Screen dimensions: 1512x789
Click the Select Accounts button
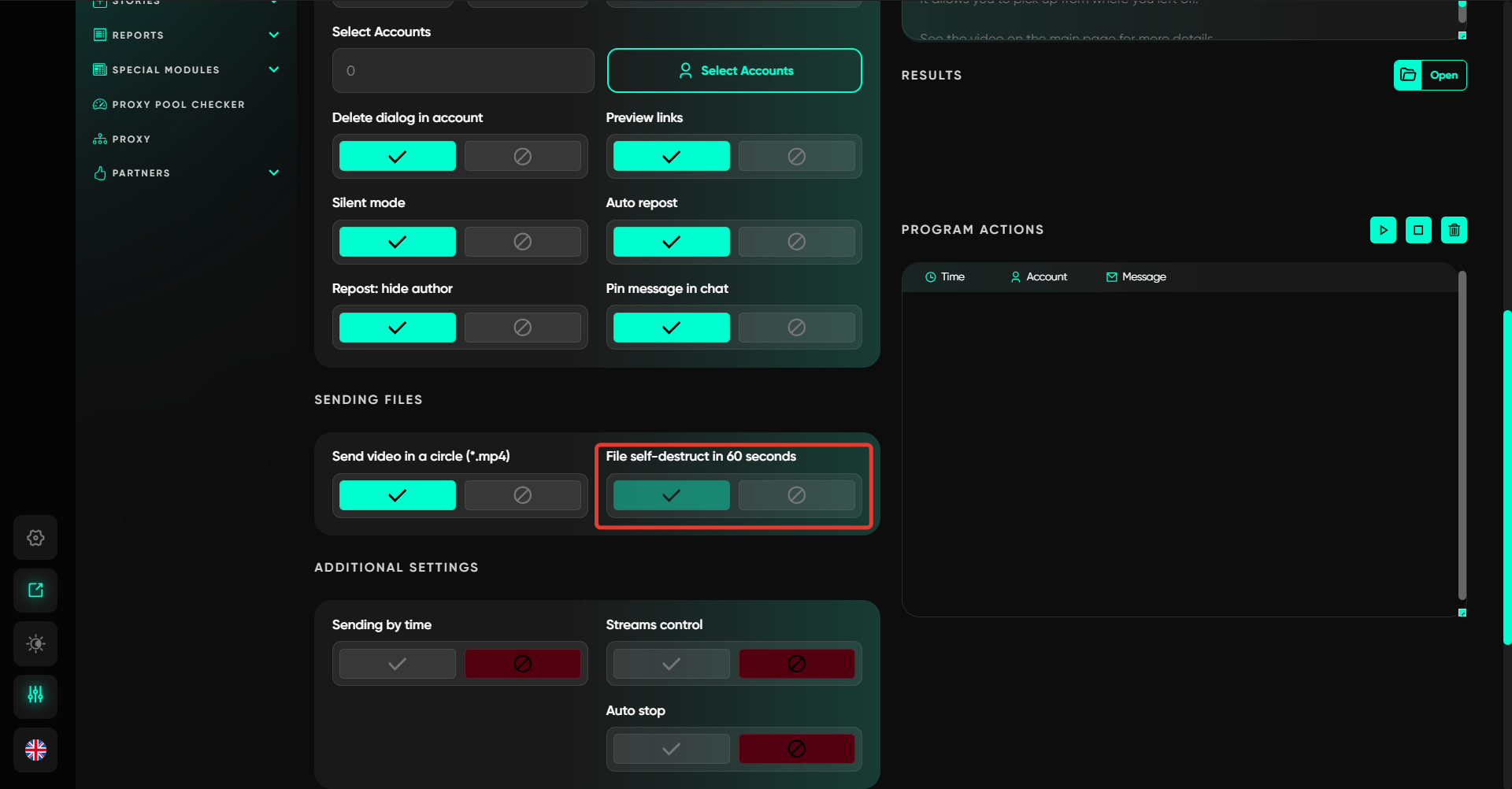click(734, 71)
